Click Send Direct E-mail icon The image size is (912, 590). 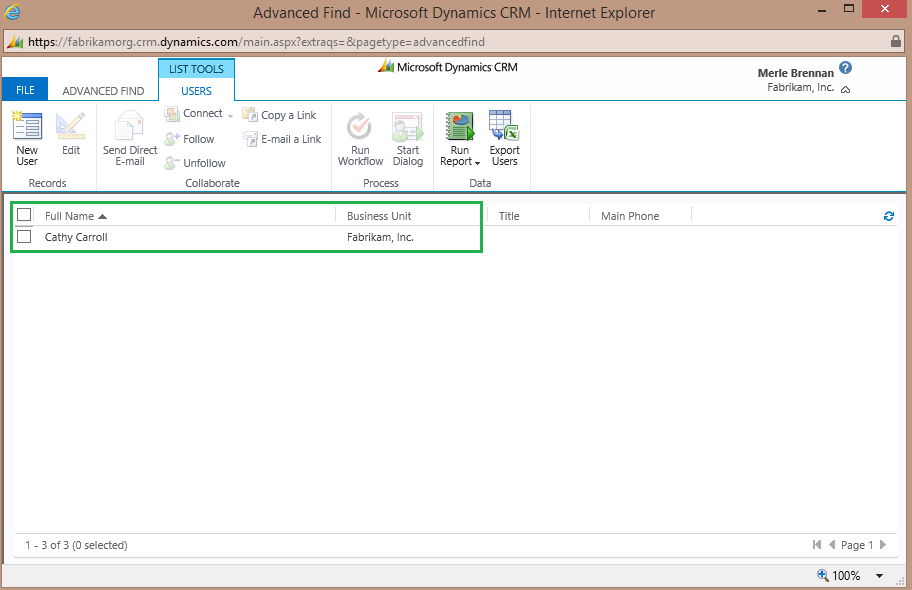130,128
